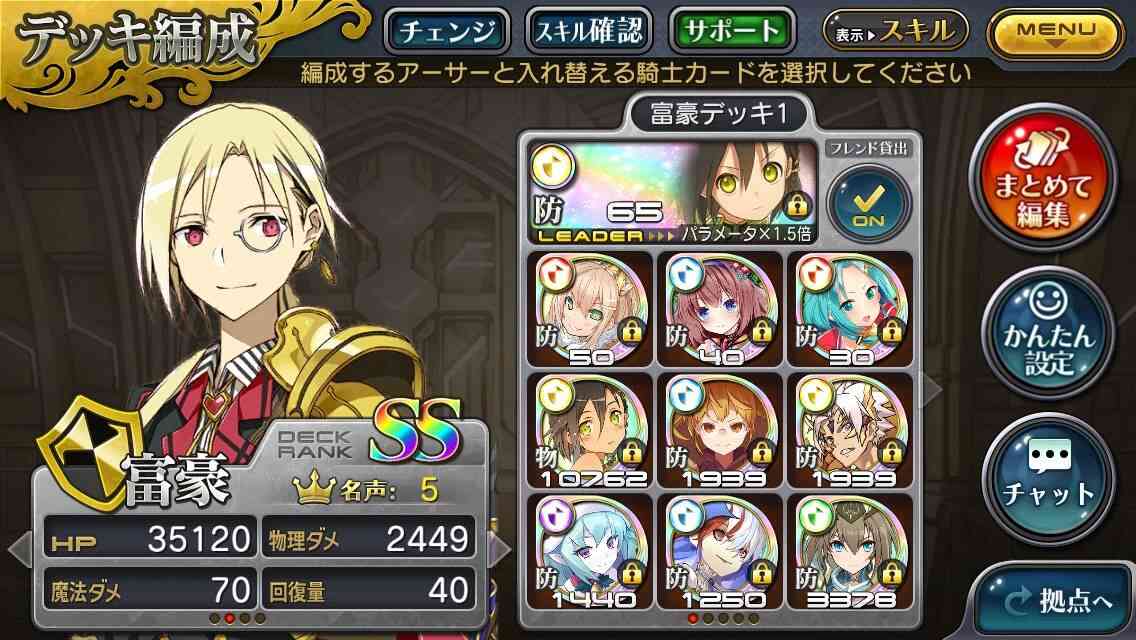Click the green サポート button
Viewport: 1136px width, 640px height.
[732, 31]
